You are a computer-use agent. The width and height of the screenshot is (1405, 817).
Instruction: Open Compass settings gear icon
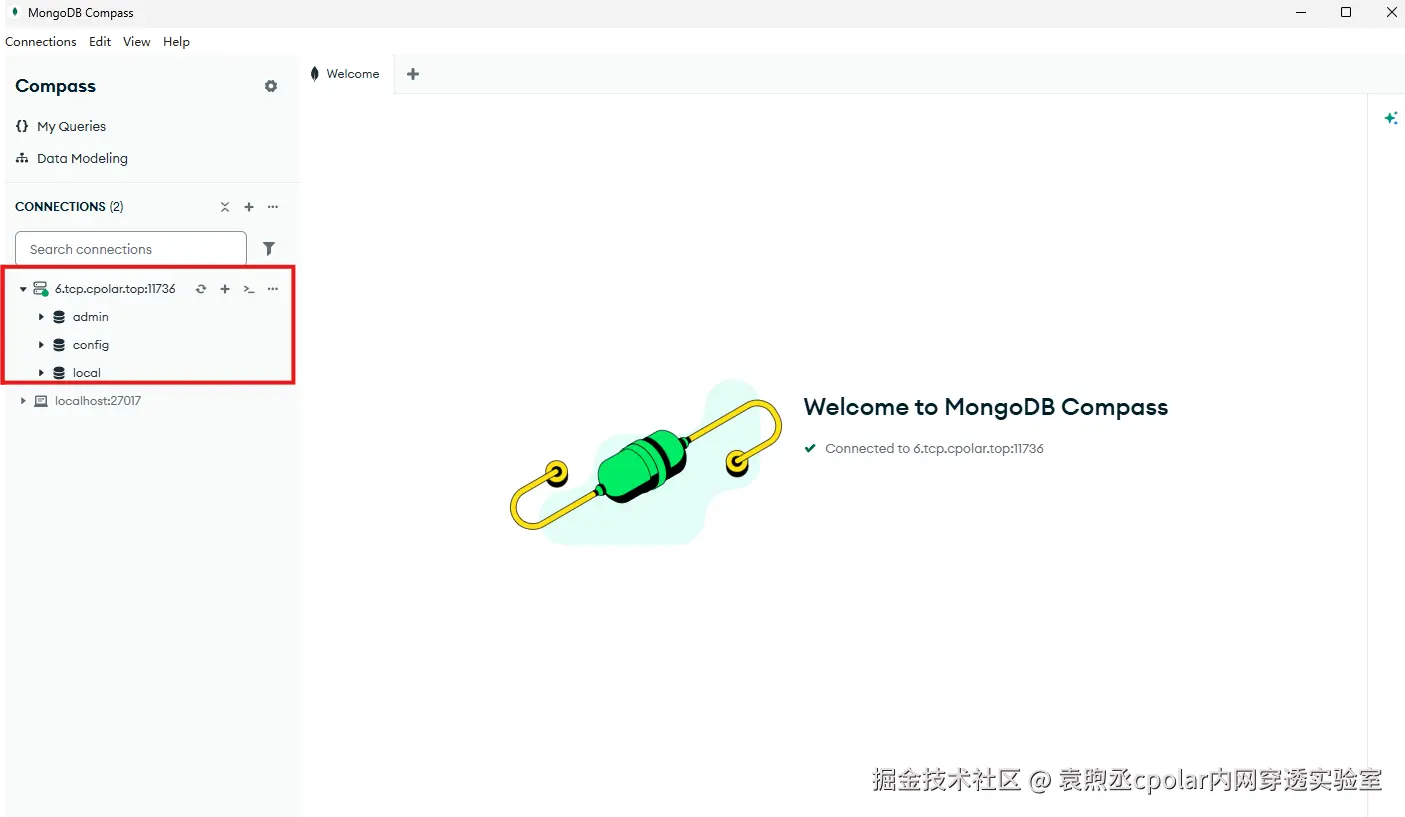coord(271,86)
